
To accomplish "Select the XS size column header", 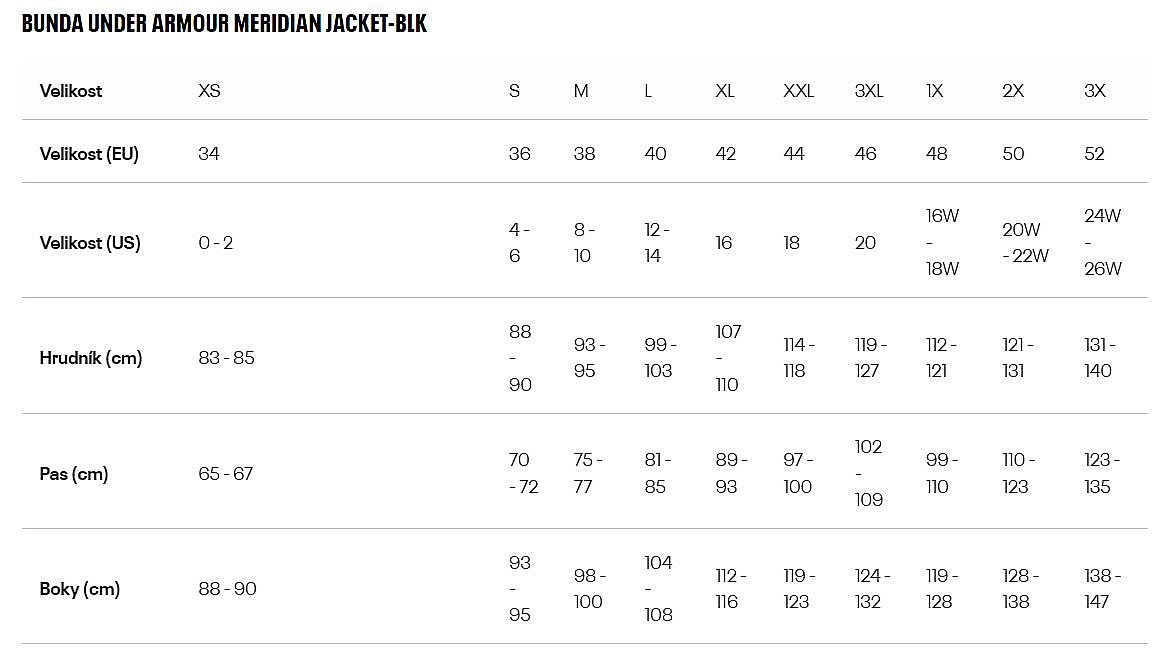I will [209, 91].
